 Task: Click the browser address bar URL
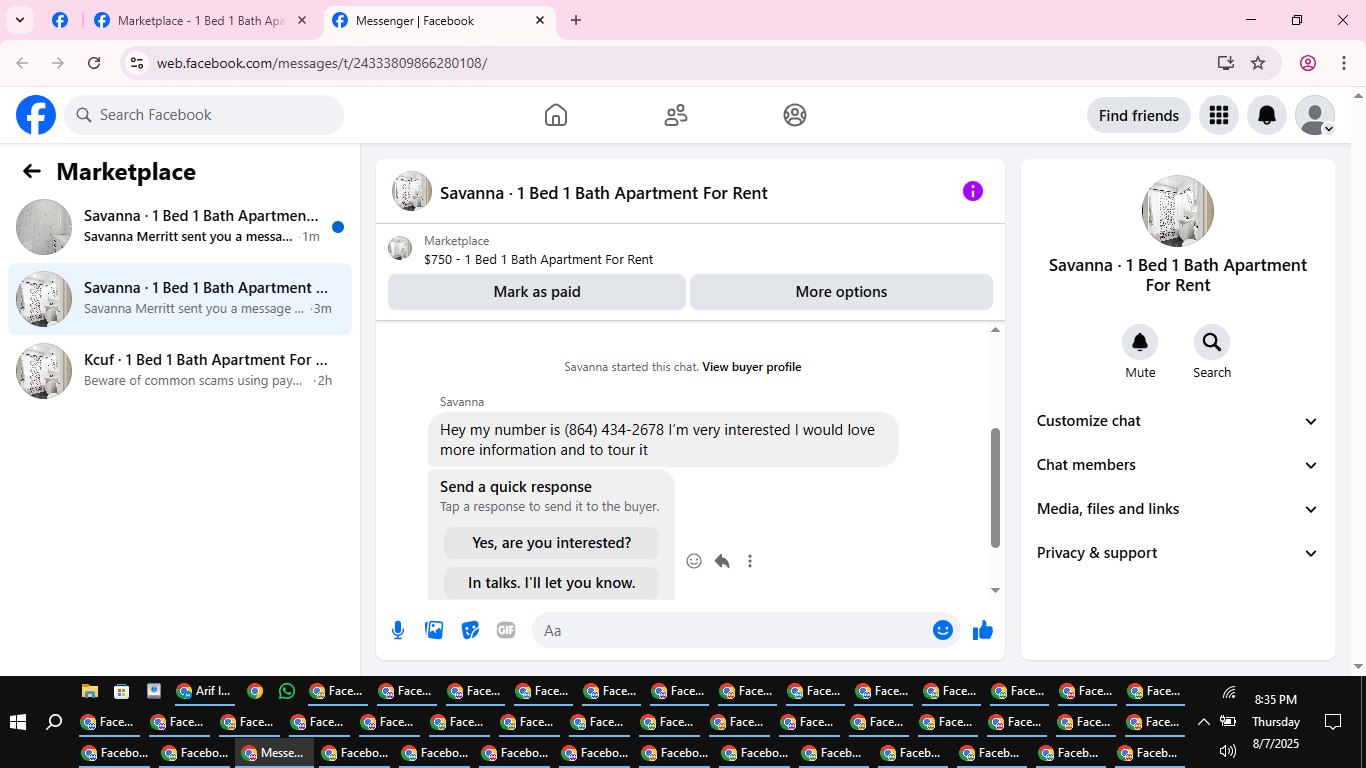coord(322,63)
